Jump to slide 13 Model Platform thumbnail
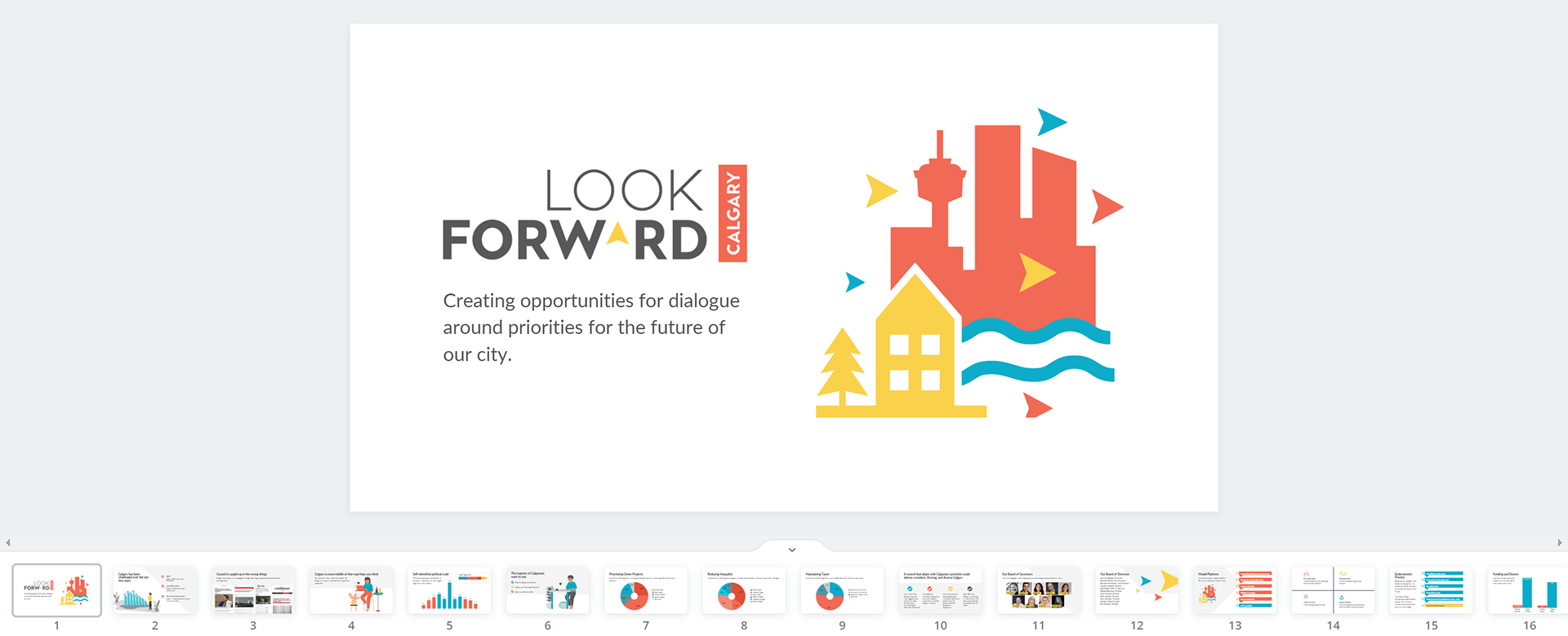1568x636 pixels. coord(1235,590)
